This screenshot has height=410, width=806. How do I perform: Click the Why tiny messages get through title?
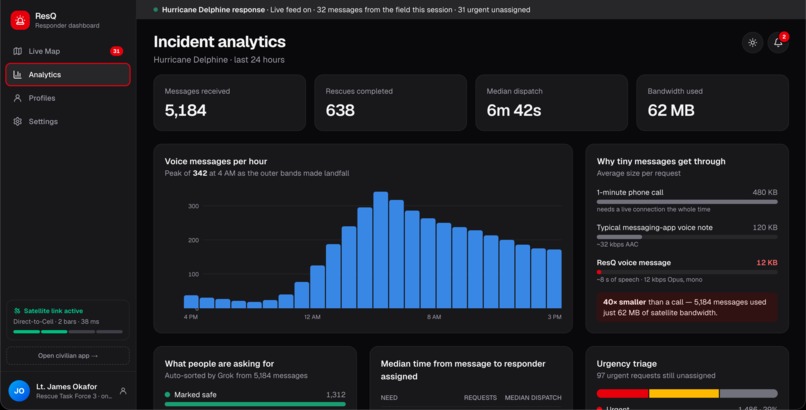[x=661, y=161]
